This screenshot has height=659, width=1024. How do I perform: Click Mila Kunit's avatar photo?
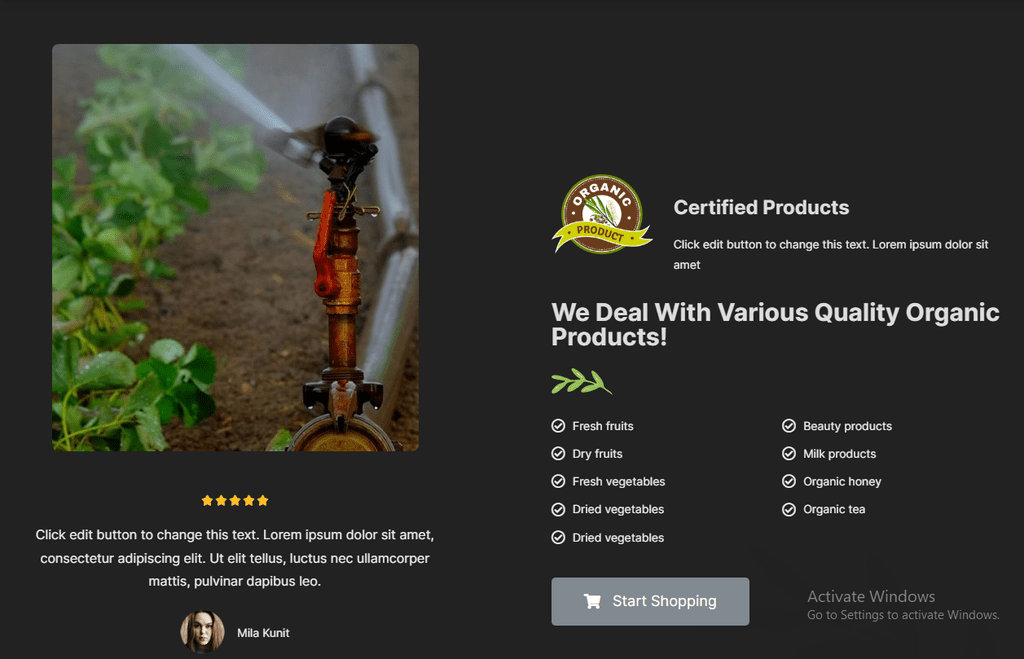tap(202, 632)
